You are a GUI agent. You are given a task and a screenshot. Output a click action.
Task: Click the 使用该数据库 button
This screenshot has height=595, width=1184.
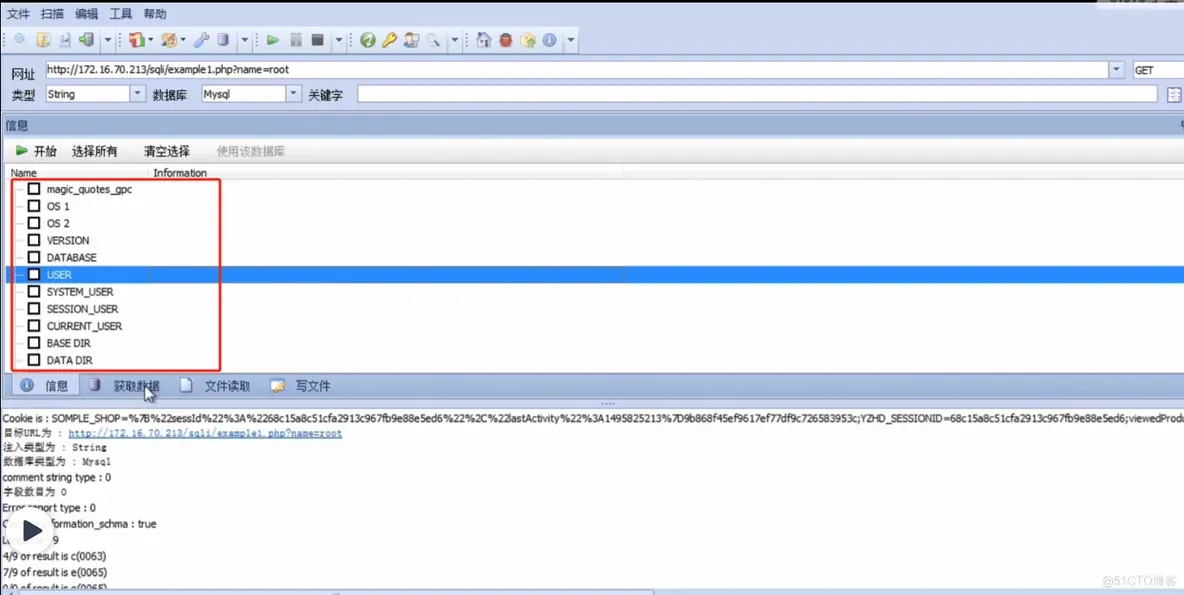pos(251,151)
